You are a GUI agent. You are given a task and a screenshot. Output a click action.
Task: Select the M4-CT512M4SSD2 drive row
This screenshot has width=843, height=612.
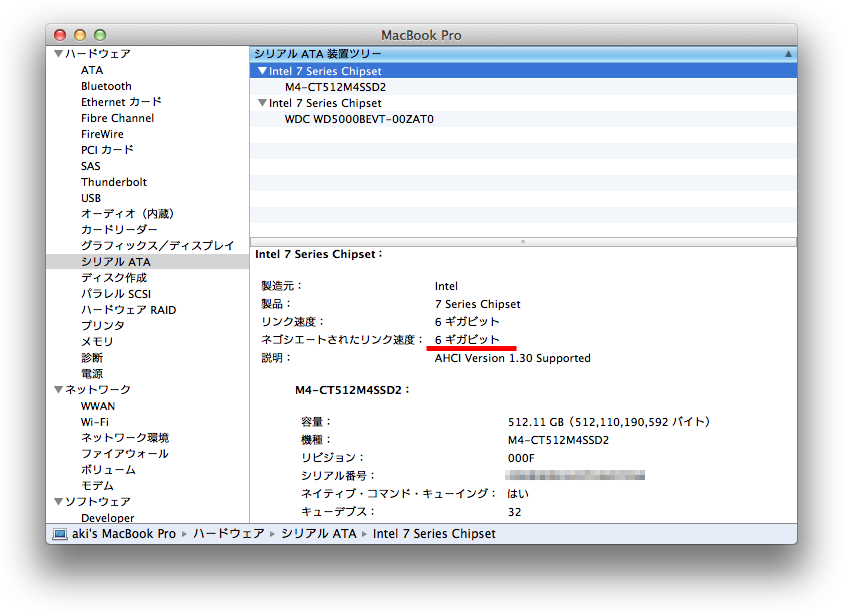click(523, 87)
